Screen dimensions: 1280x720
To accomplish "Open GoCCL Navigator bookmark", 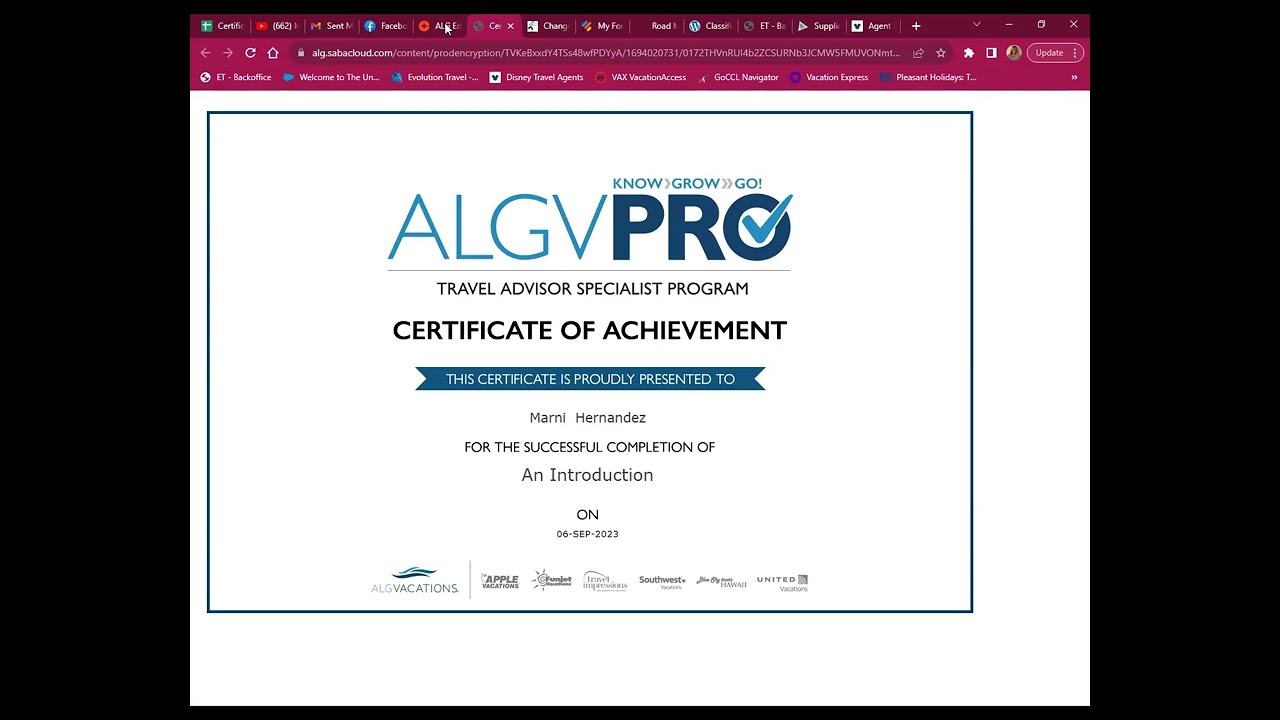I will tap(737, 77).
